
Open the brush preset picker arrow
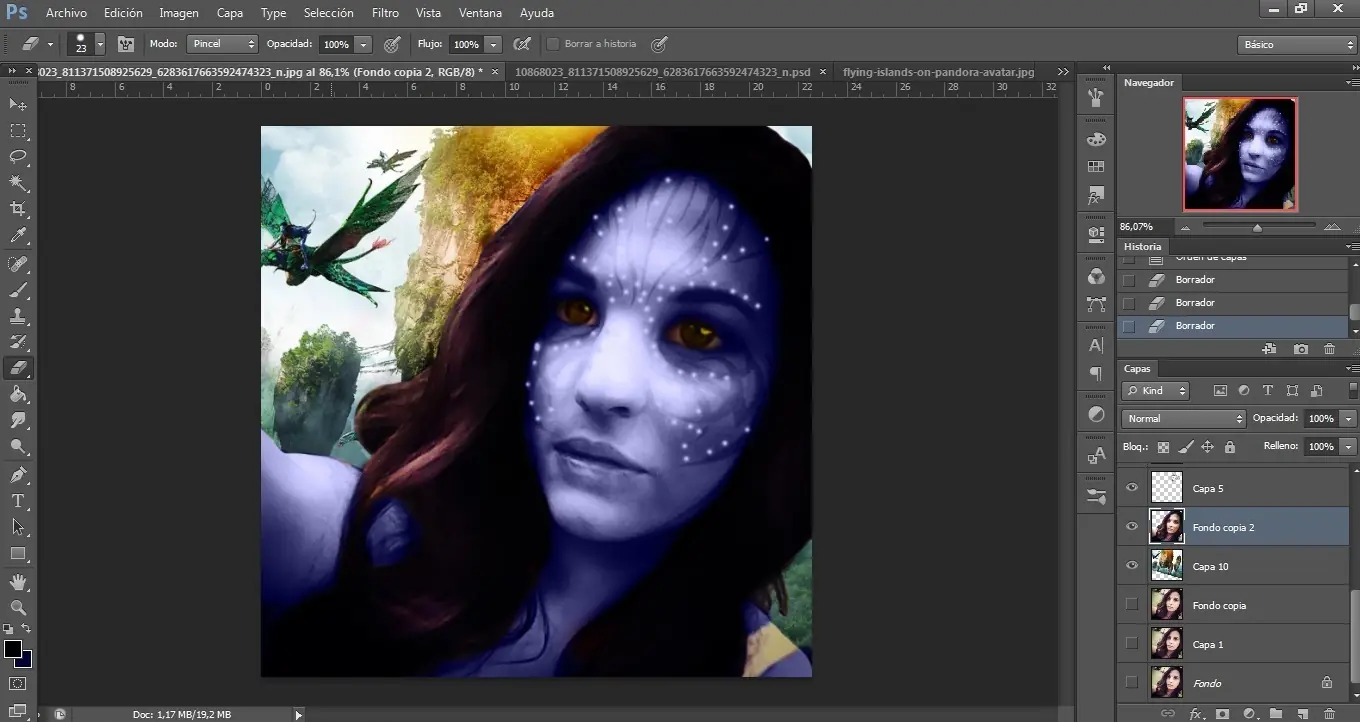100,45
